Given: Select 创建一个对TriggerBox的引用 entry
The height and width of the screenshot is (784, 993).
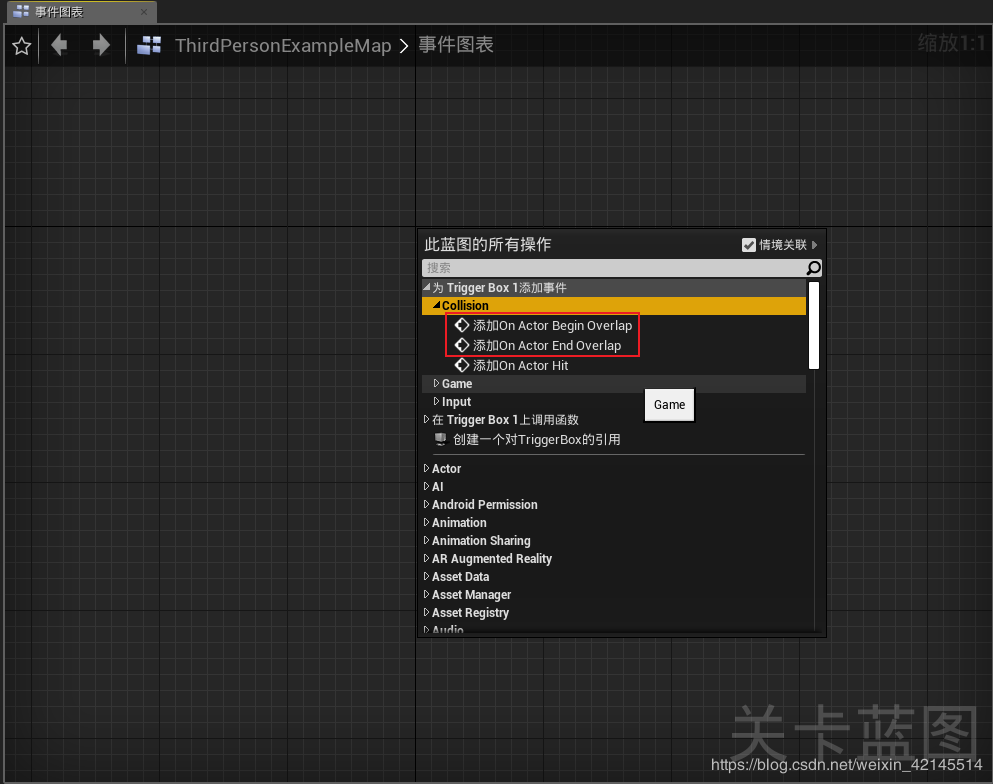Looking at the screenshot, I should 536,439.
